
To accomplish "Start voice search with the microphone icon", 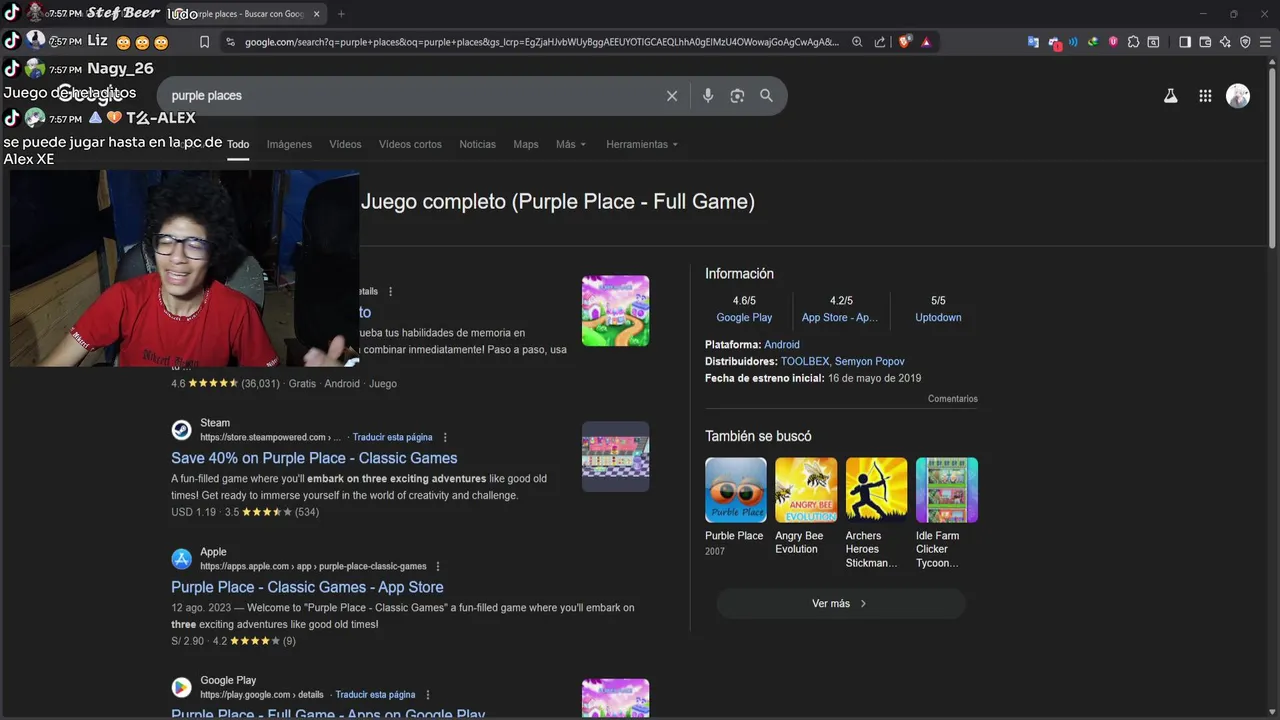I will [x=708, y=96].
